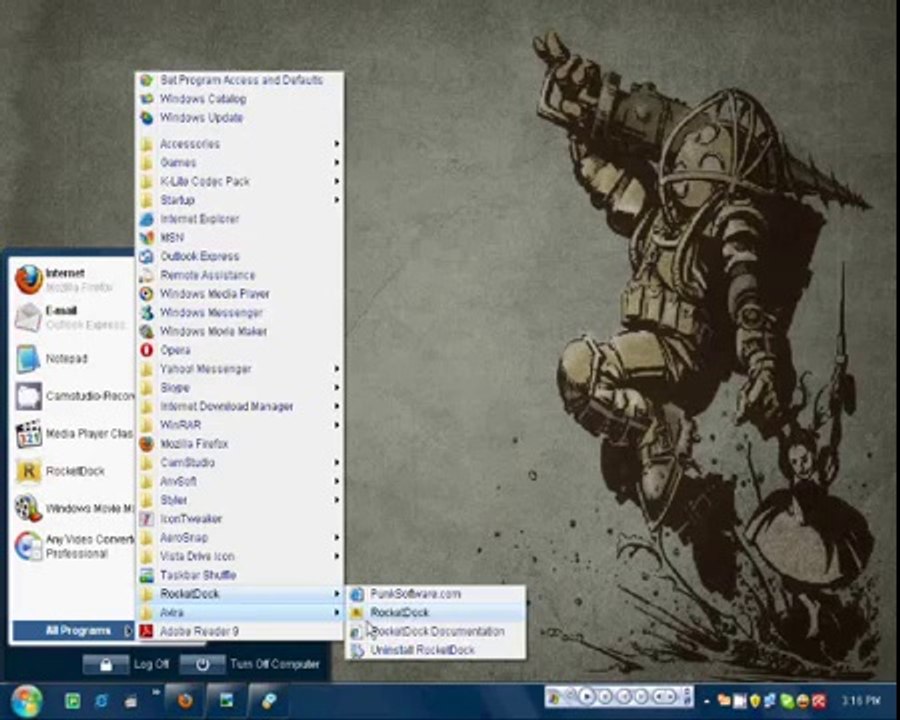
Task: Open the Styler folder
Action: [x=240, y=500]
